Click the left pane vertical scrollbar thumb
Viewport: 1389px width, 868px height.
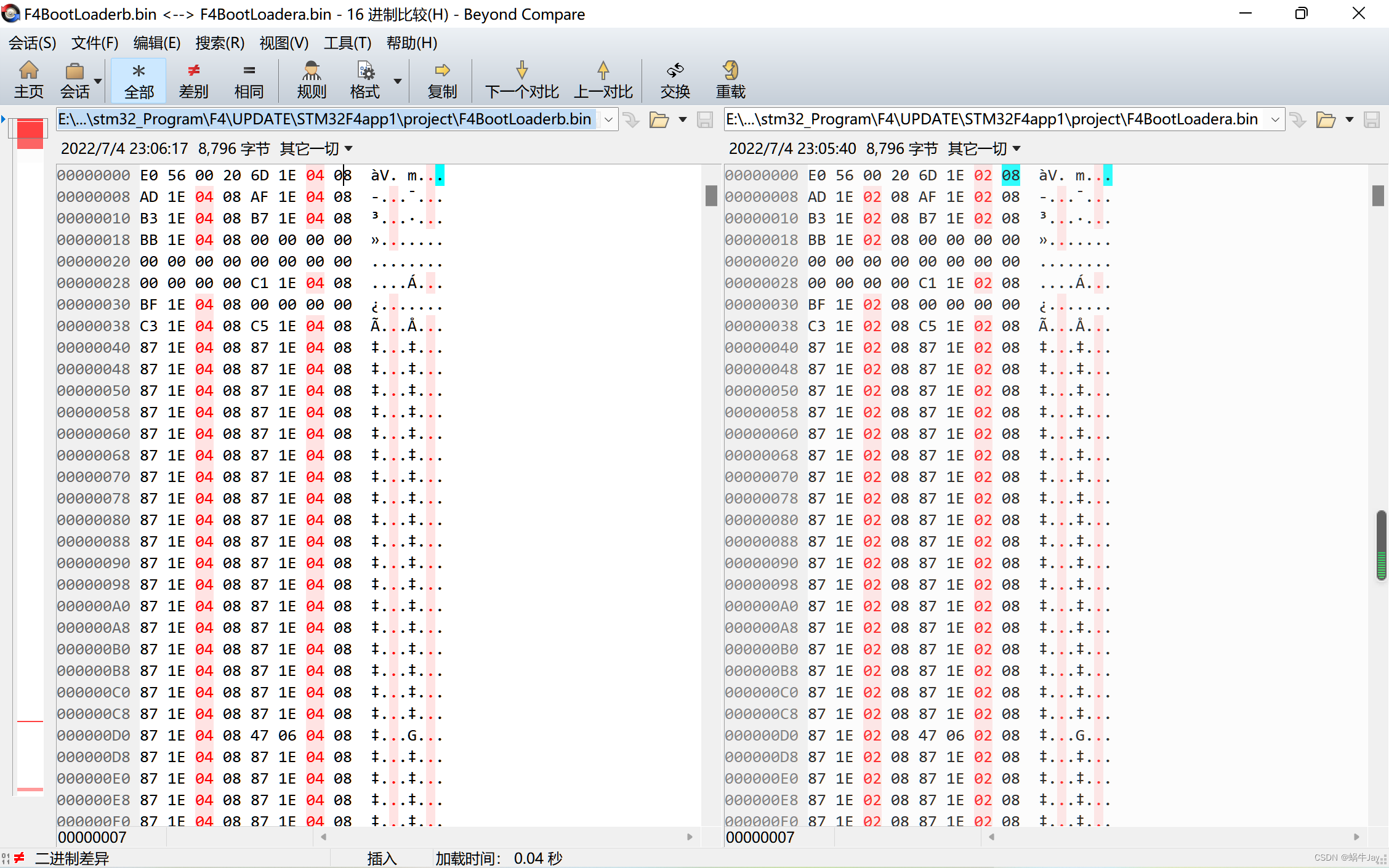711,196
